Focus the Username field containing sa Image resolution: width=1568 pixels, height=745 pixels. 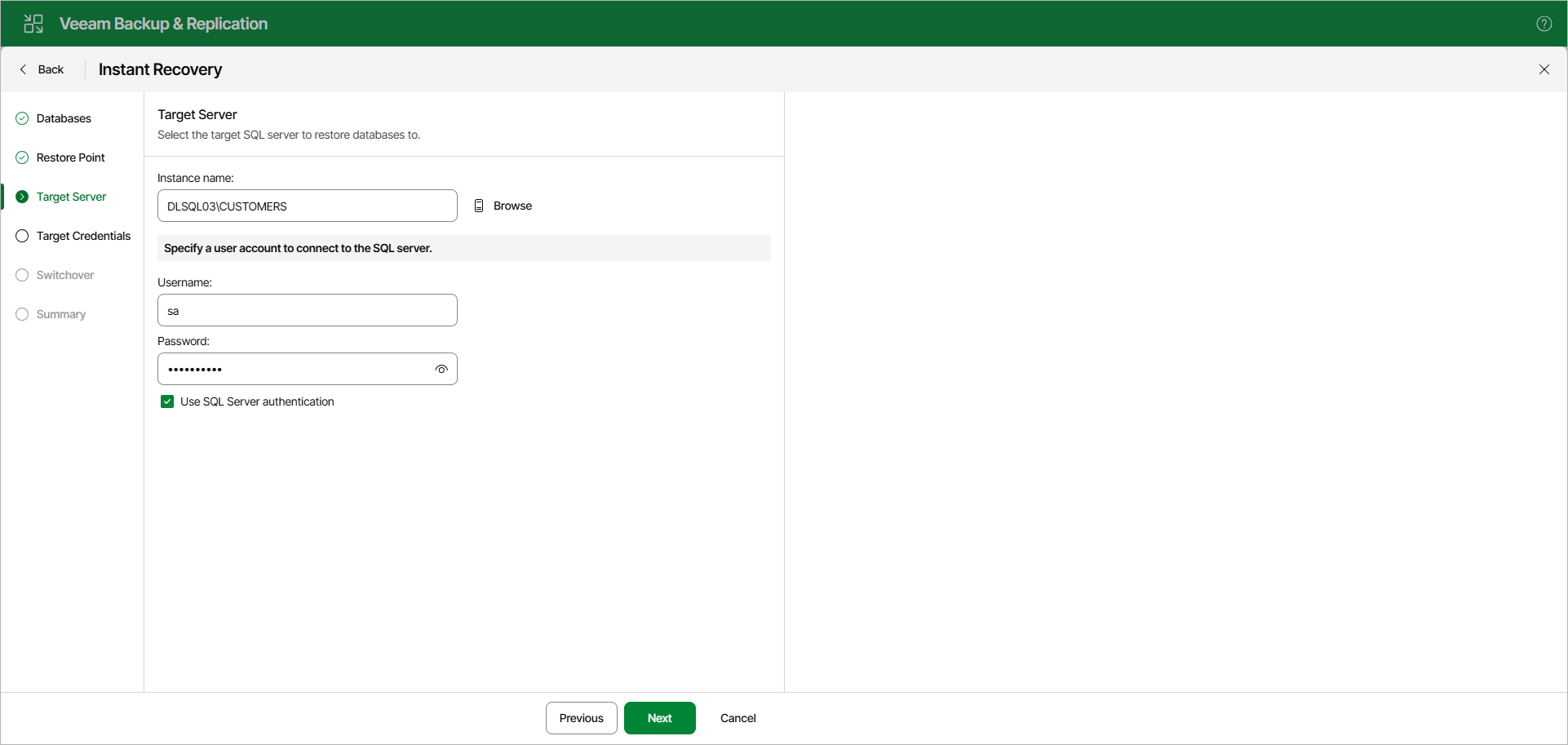point(308,310)
